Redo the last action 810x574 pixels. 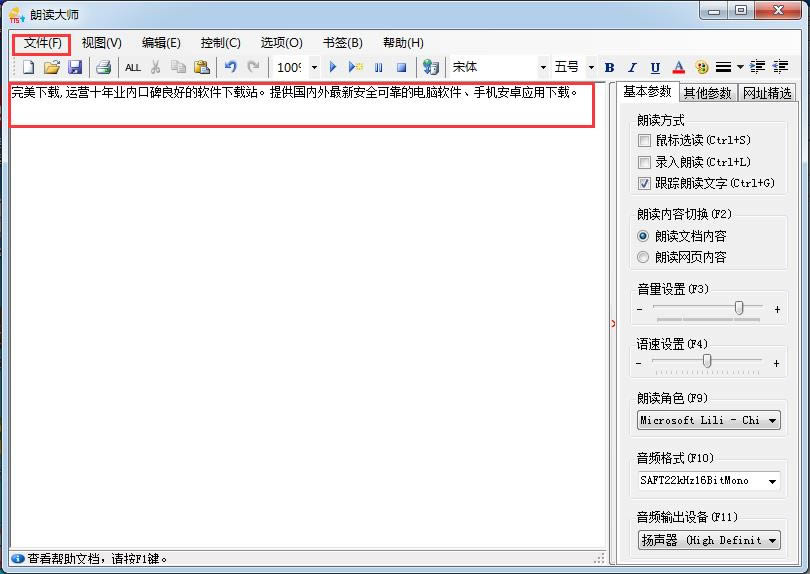pos(253,67)
